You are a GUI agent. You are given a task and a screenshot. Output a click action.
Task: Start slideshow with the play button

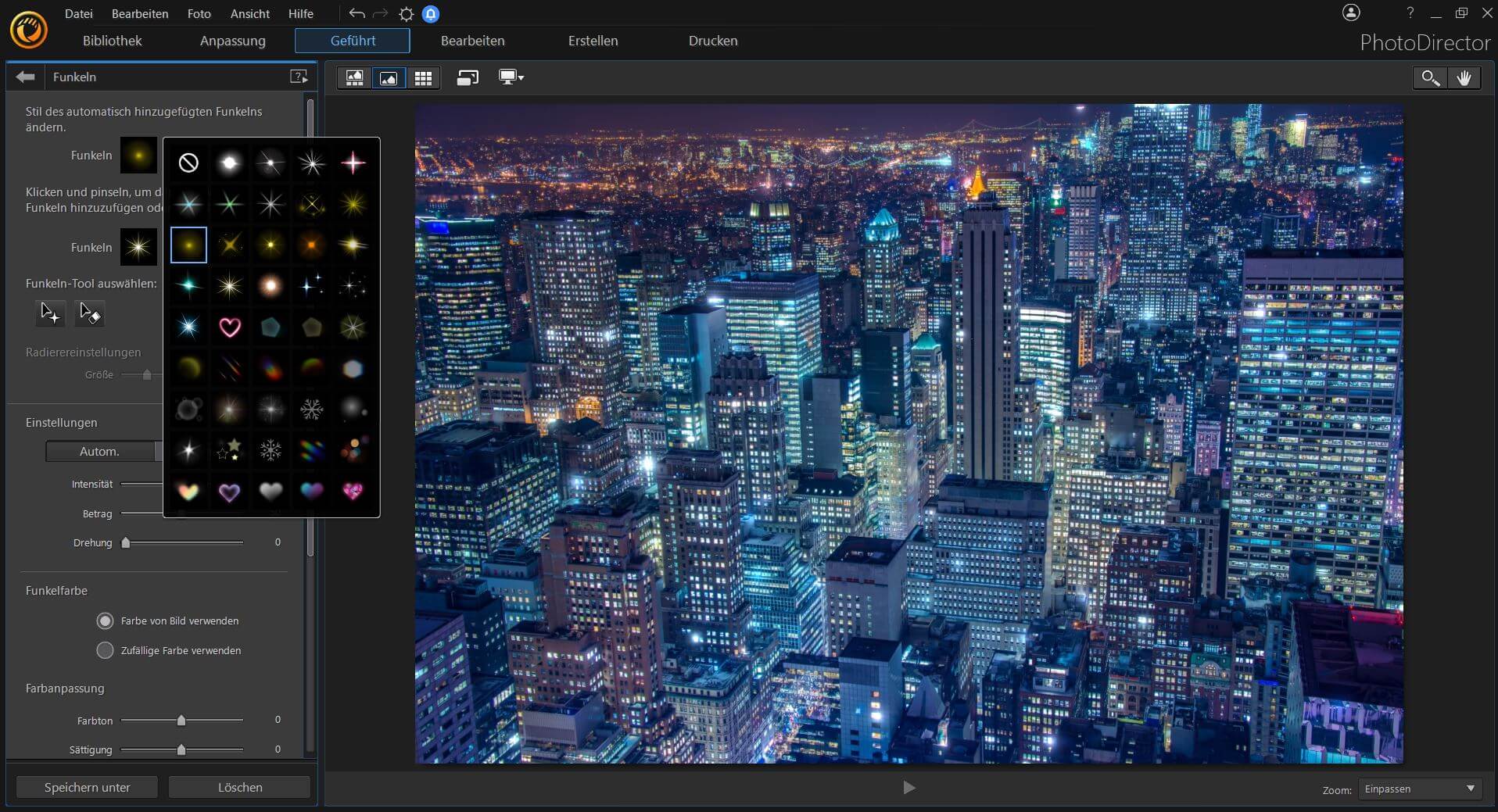pos(909,787)
